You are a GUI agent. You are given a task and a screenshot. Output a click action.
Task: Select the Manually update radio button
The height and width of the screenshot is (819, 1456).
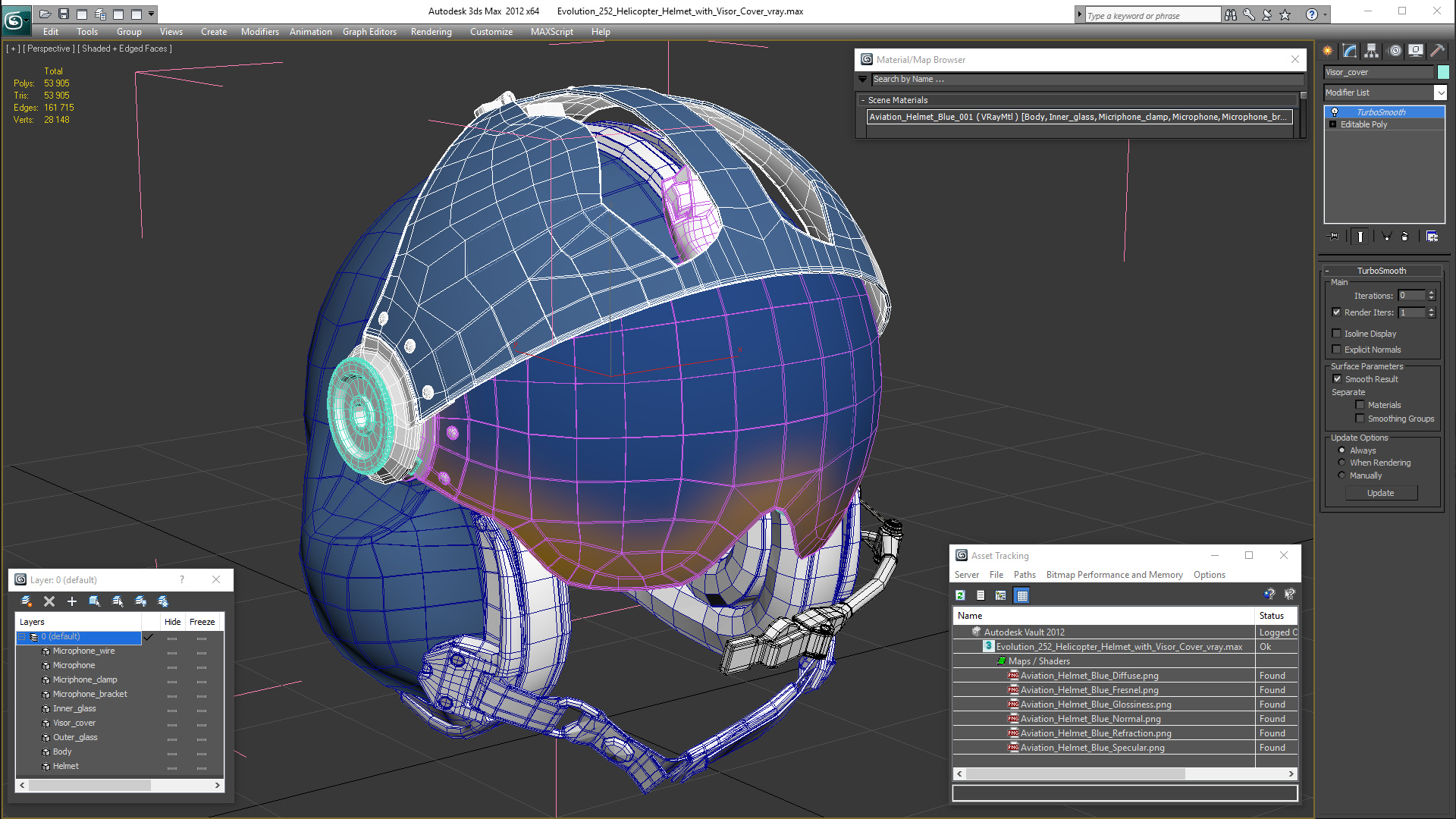click(1341, 475)
